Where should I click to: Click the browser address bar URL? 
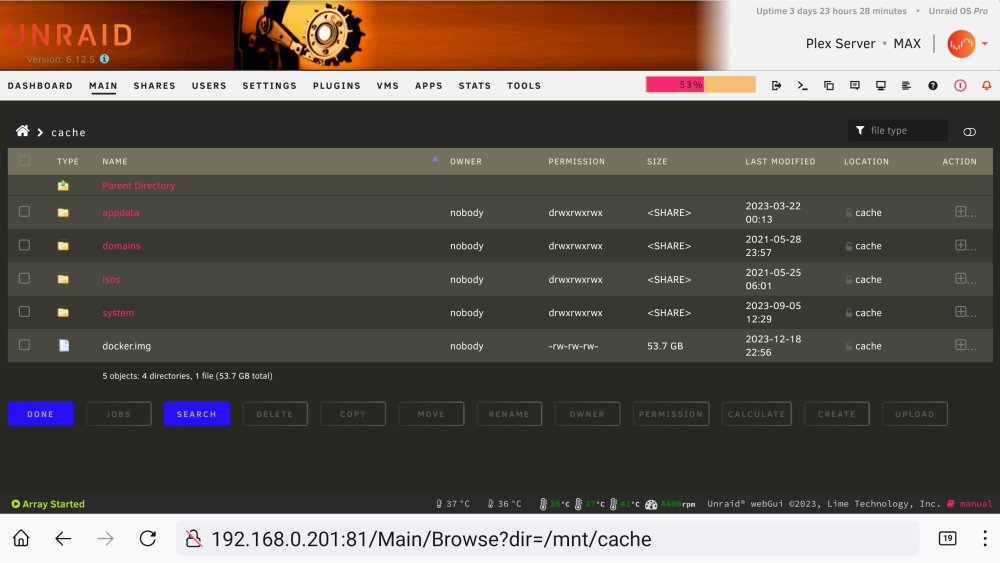[x=431, y=539]
